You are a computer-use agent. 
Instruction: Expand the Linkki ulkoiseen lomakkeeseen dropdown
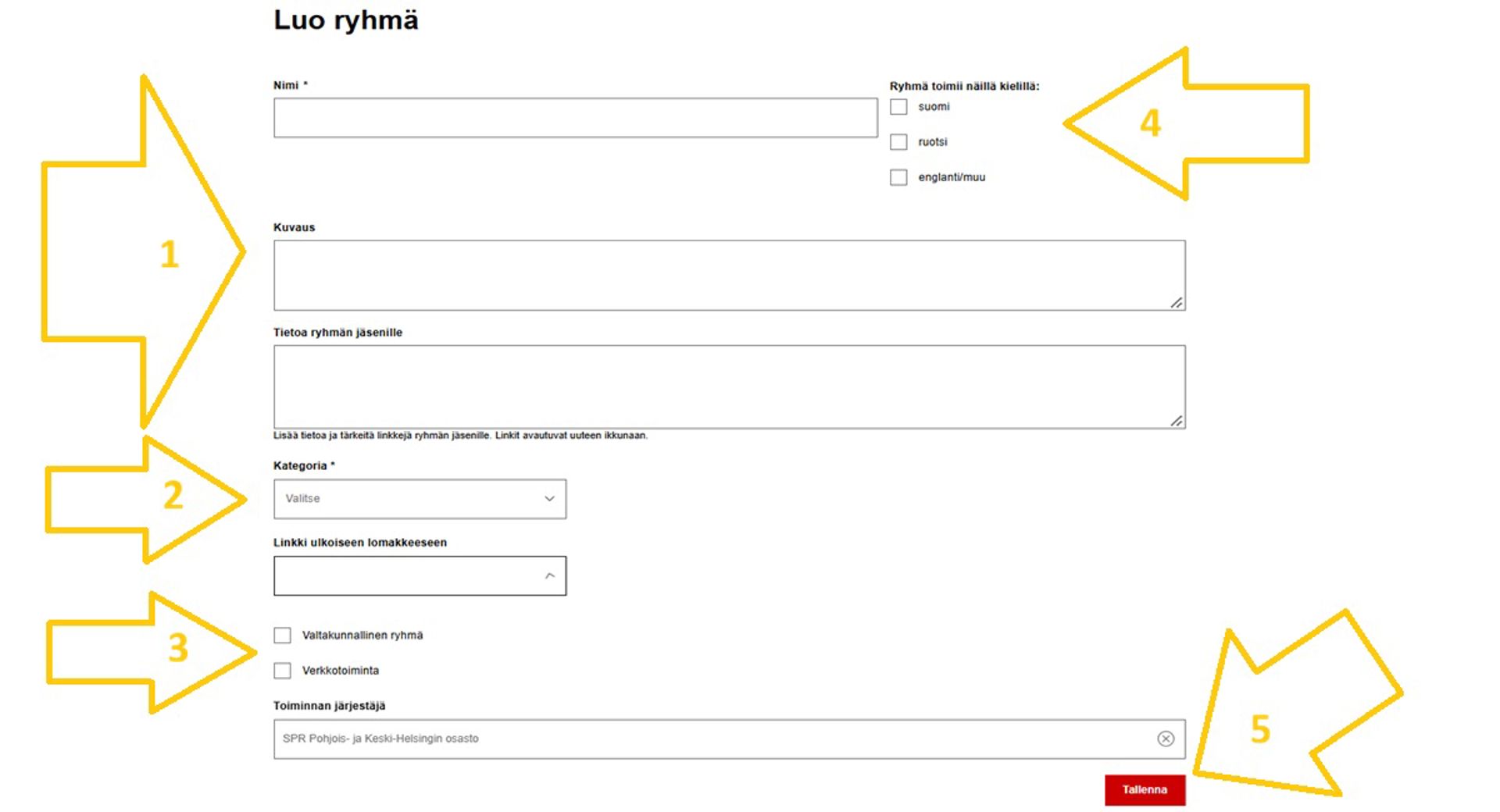[420, 576]
